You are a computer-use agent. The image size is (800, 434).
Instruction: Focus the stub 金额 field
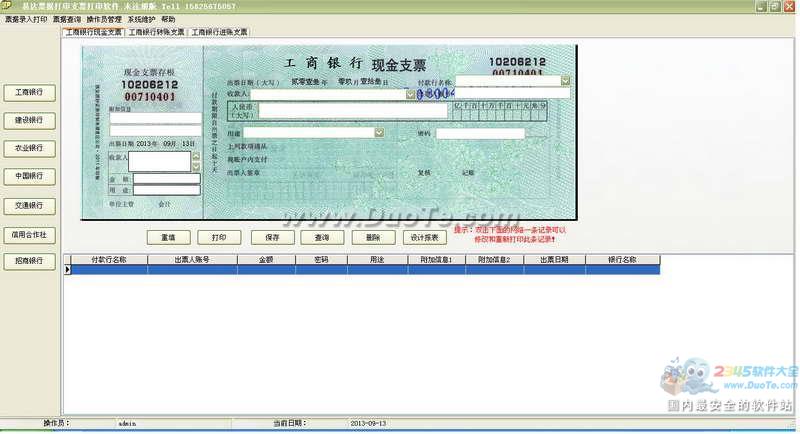pos(166,179)
